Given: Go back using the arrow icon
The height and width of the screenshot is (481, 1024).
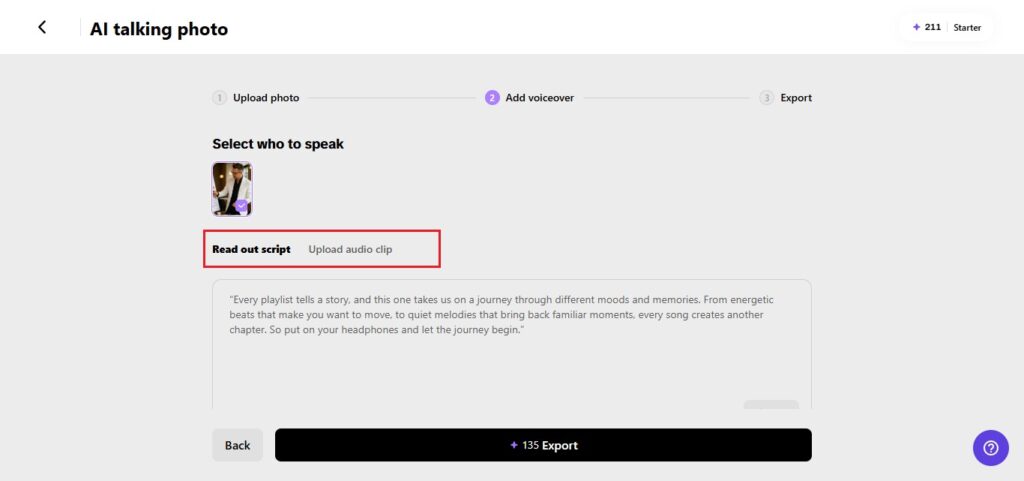Looking at the screenshot, I should 42,27.
